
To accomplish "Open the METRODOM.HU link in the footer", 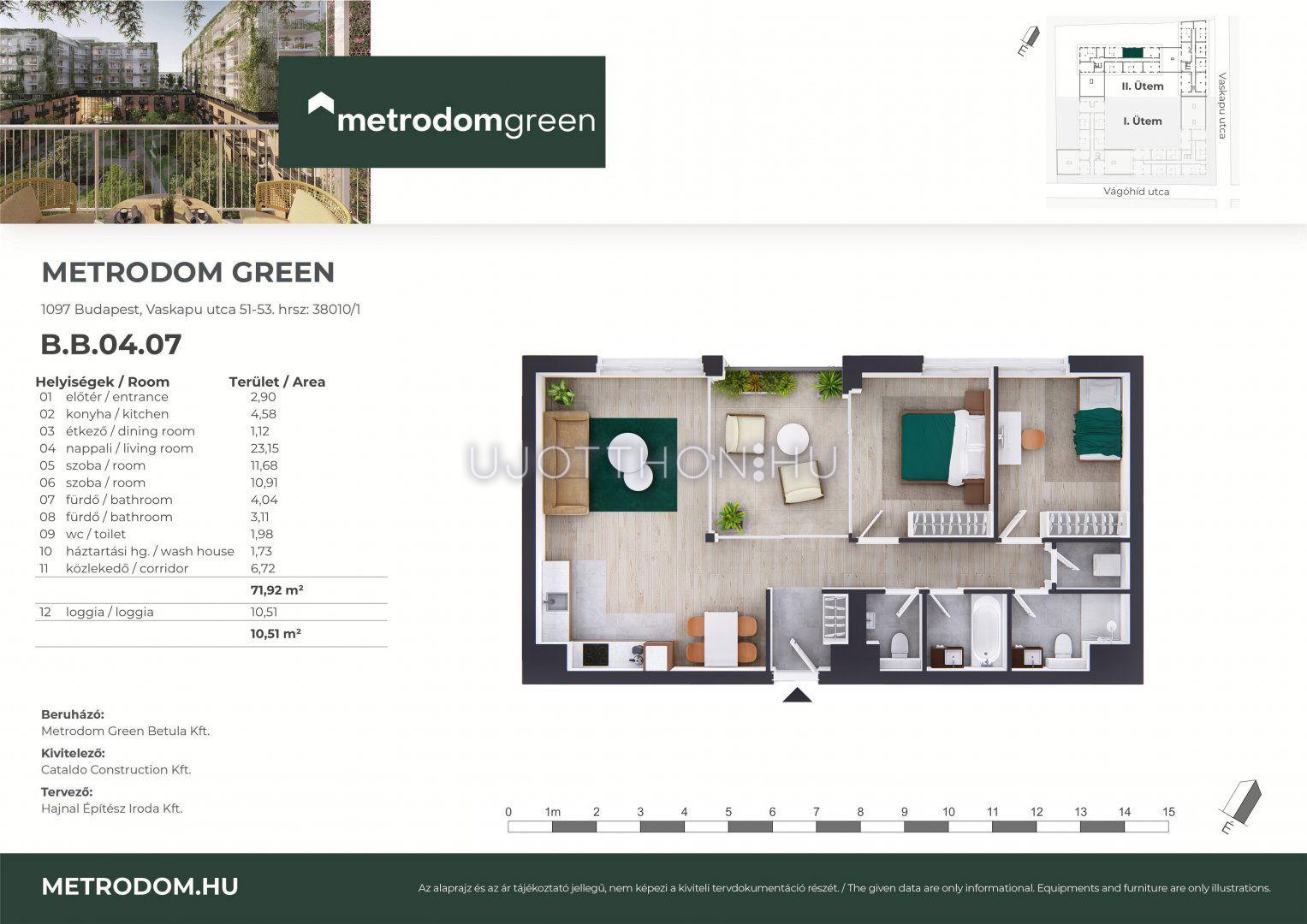I will click(140, 887).
